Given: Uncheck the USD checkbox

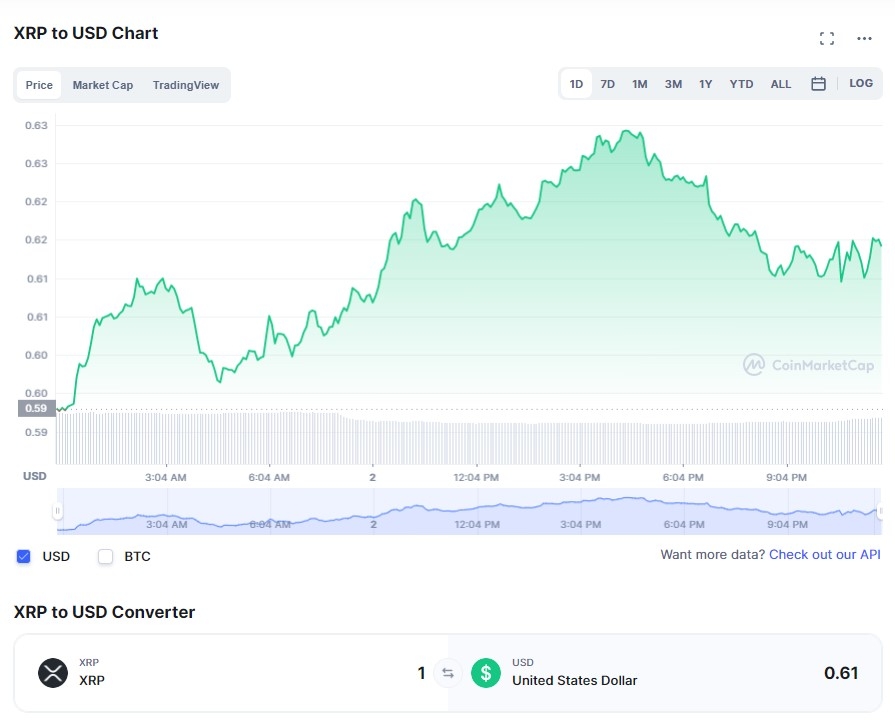Looking at the screenshot, I should (x=24, y=556).
